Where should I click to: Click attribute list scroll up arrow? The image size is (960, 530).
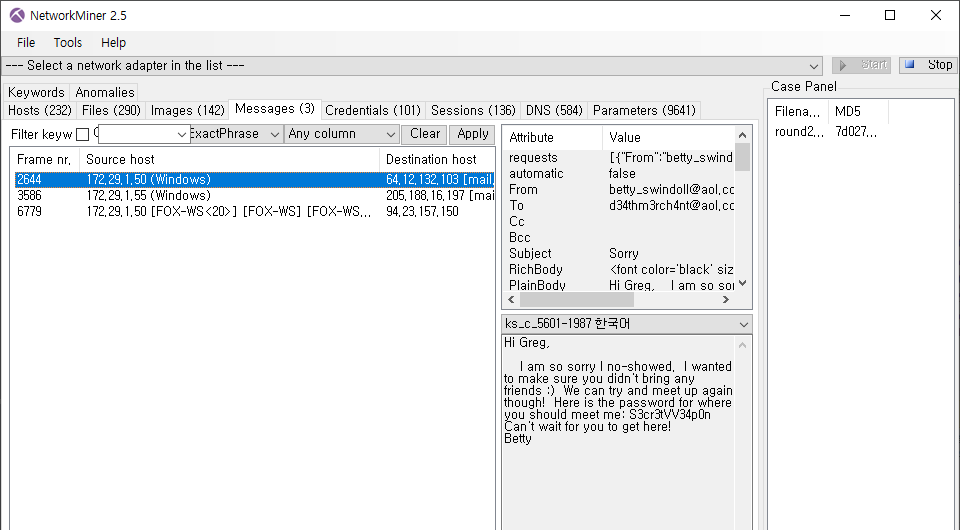pyautogui.click(x=743, y=135)
